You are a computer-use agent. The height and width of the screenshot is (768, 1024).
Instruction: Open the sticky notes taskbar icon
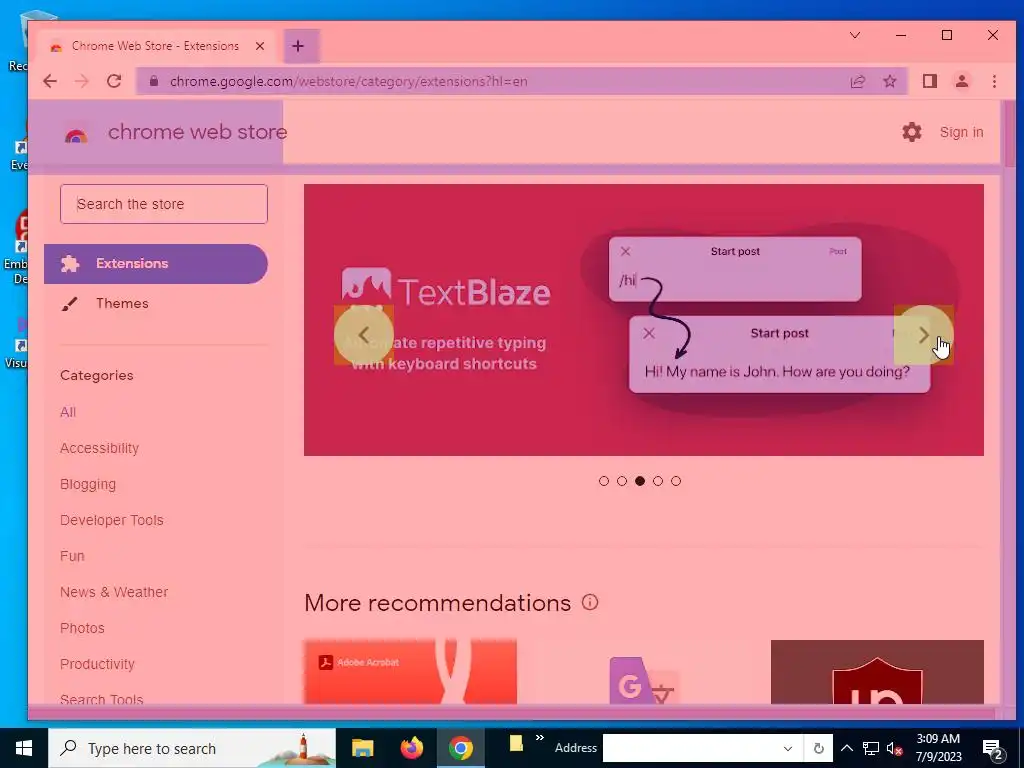(x=516, y=743)
